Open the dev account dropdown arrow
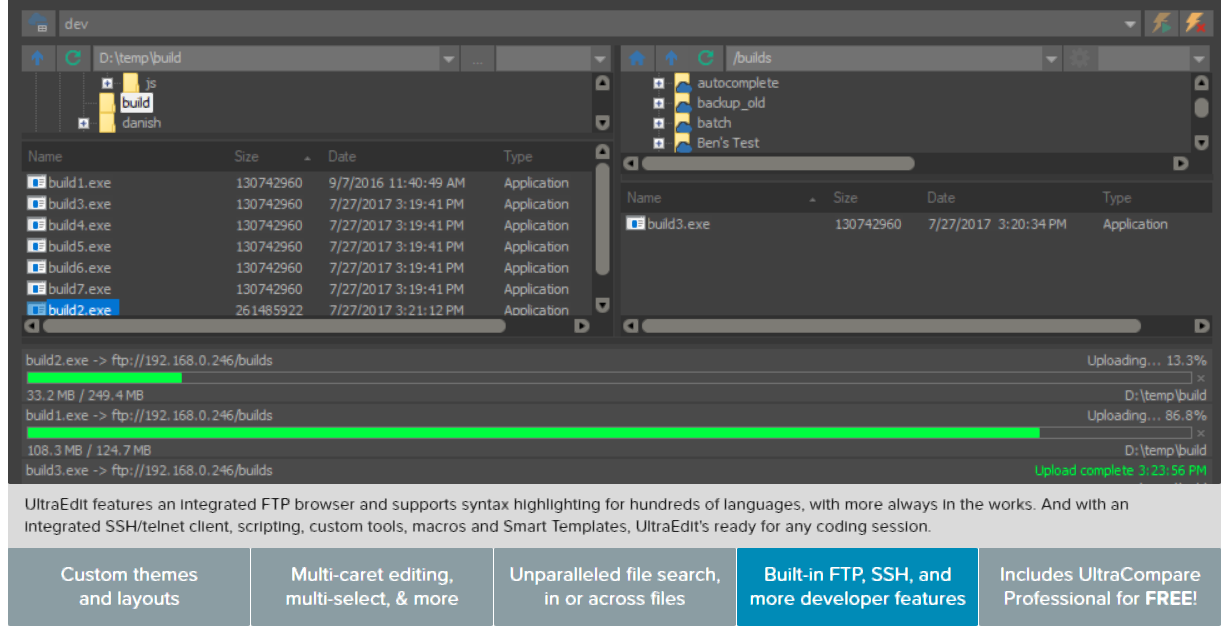 click(x=1131, y=24)
